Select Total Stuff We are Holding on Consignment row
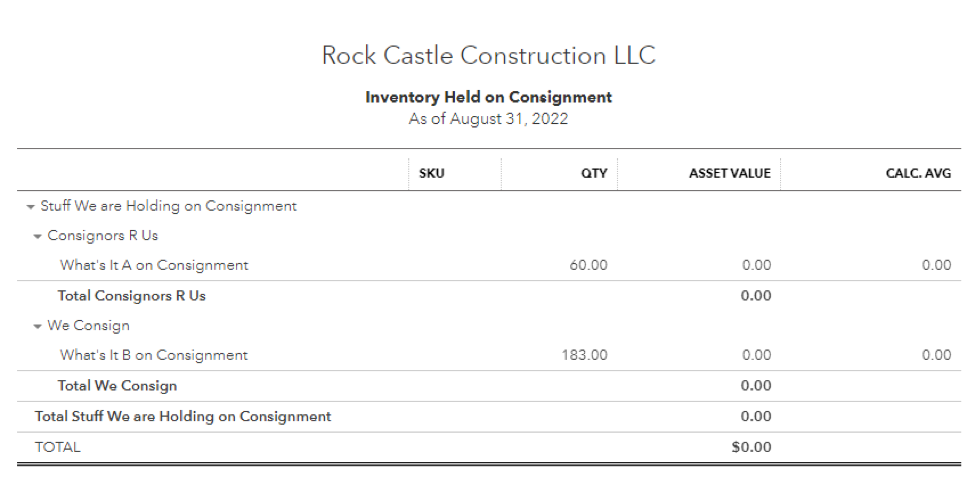This screenshot has width=974, height=483. 183,417
